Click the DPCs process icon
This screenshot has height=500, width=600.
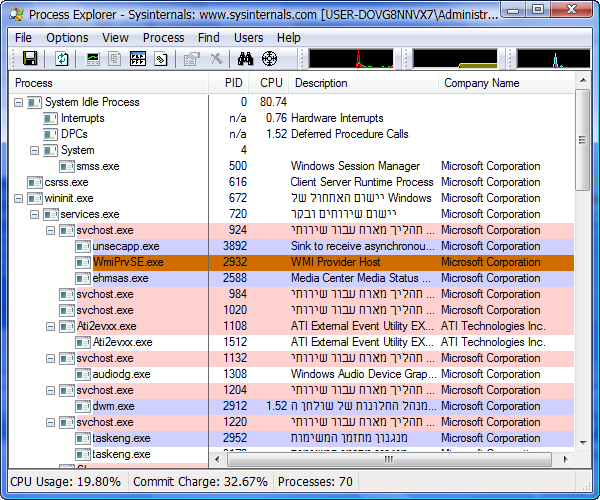point(51,135)
